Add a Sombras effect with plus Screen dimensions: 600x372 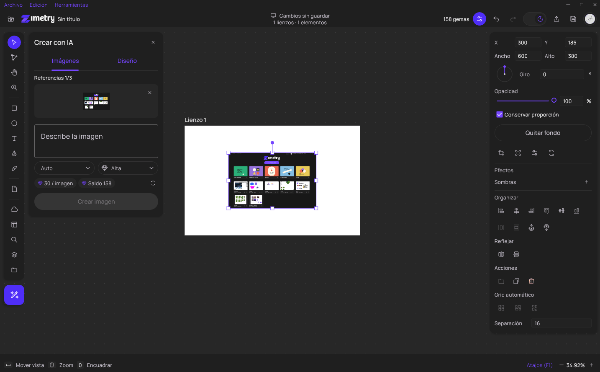coord(586,182)
